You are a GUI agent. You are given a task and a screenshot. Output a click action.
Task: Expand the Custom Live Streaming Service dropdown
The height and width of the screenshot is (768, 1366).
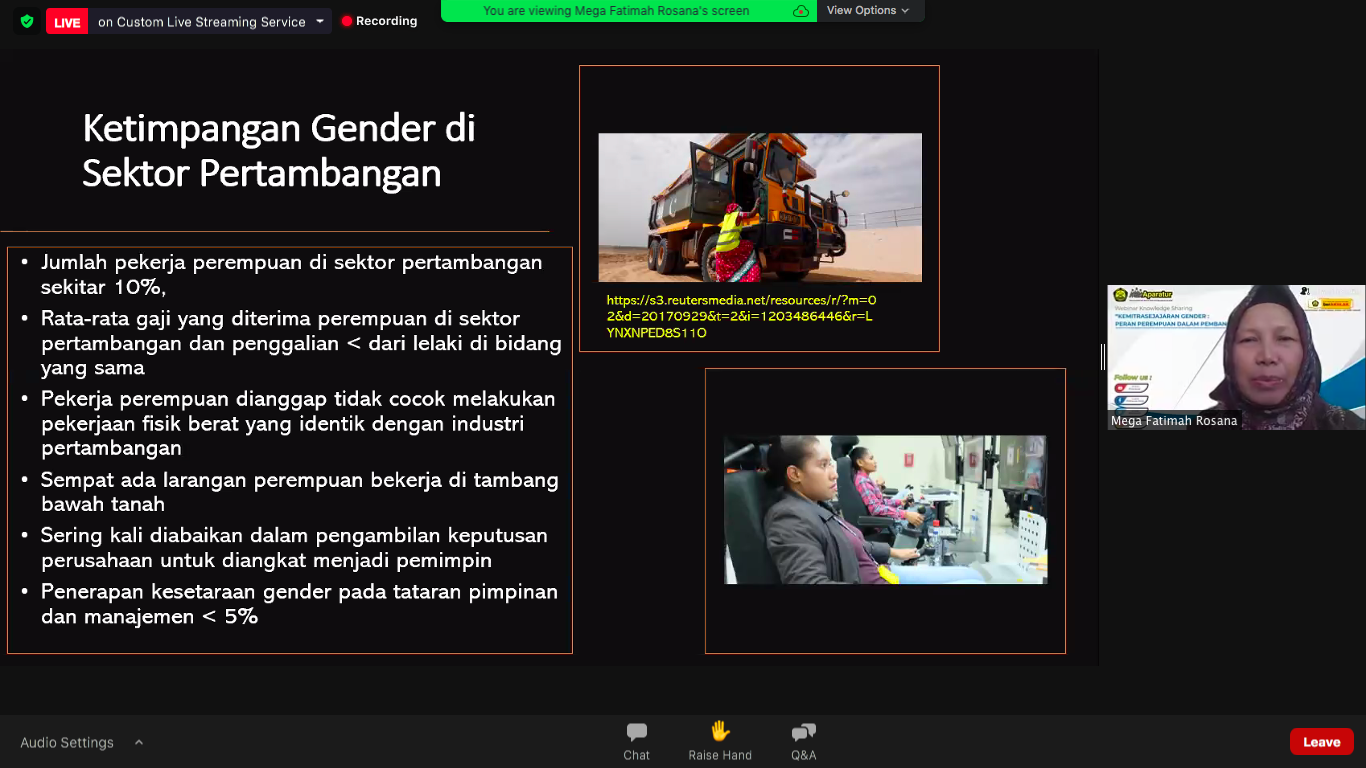click(x=320, y=21)
